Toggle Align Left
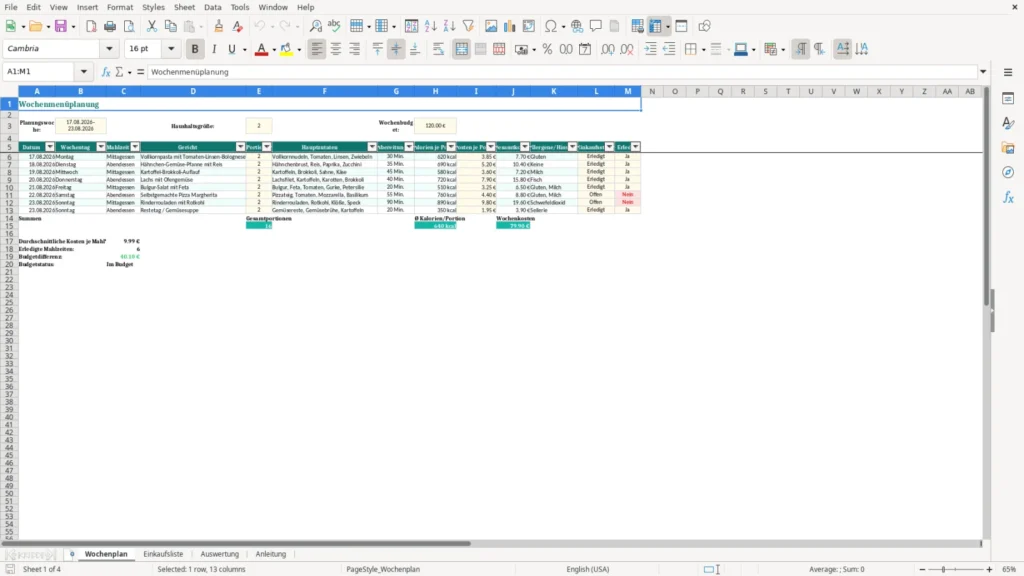Viewport: 1024px width, 576px height. click(x=317, y=49)
